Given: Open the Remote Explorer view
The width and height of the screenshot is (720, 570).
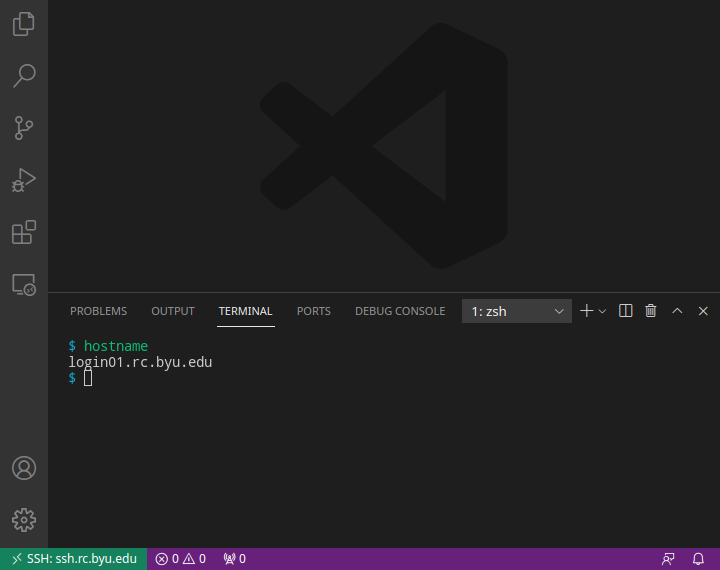Looking at the screenshot, I should pos(24,284).
